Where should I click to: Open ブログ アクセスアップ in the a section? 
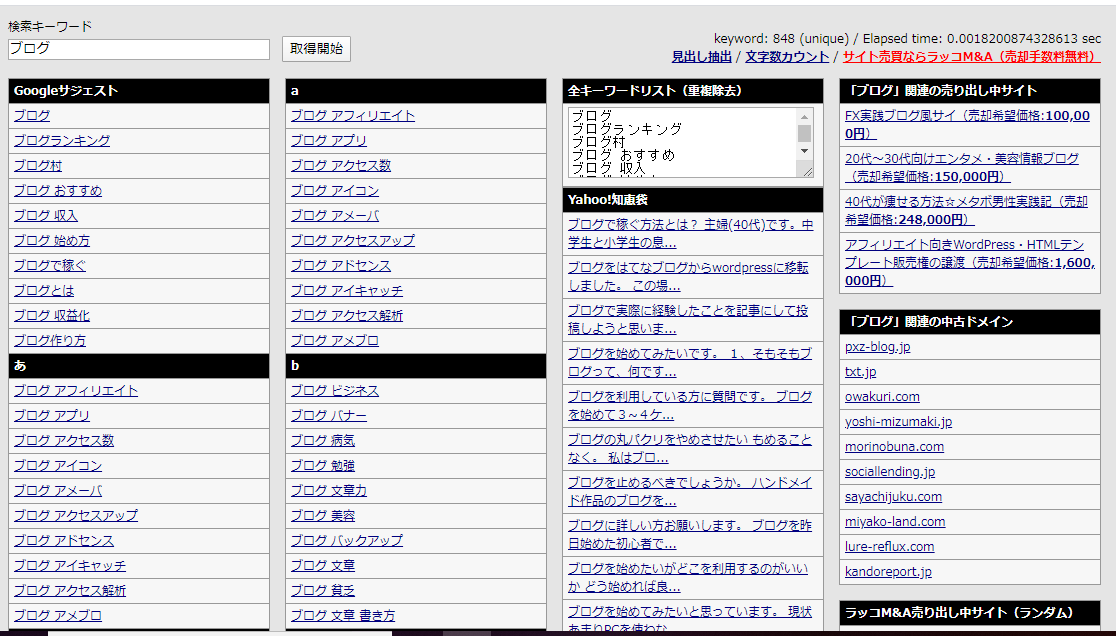pos(353,240)
